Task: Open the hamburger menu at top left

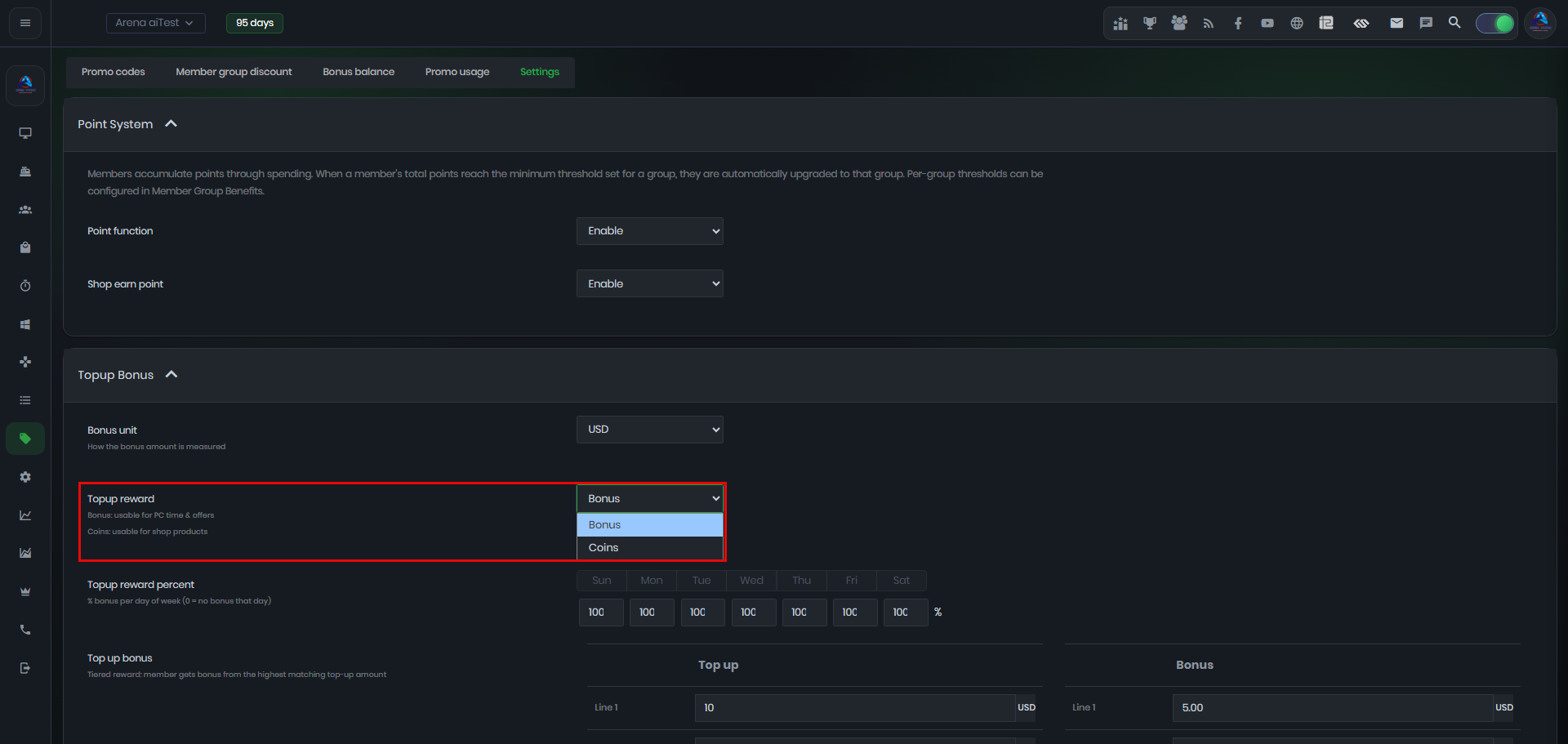Action: 25,23
